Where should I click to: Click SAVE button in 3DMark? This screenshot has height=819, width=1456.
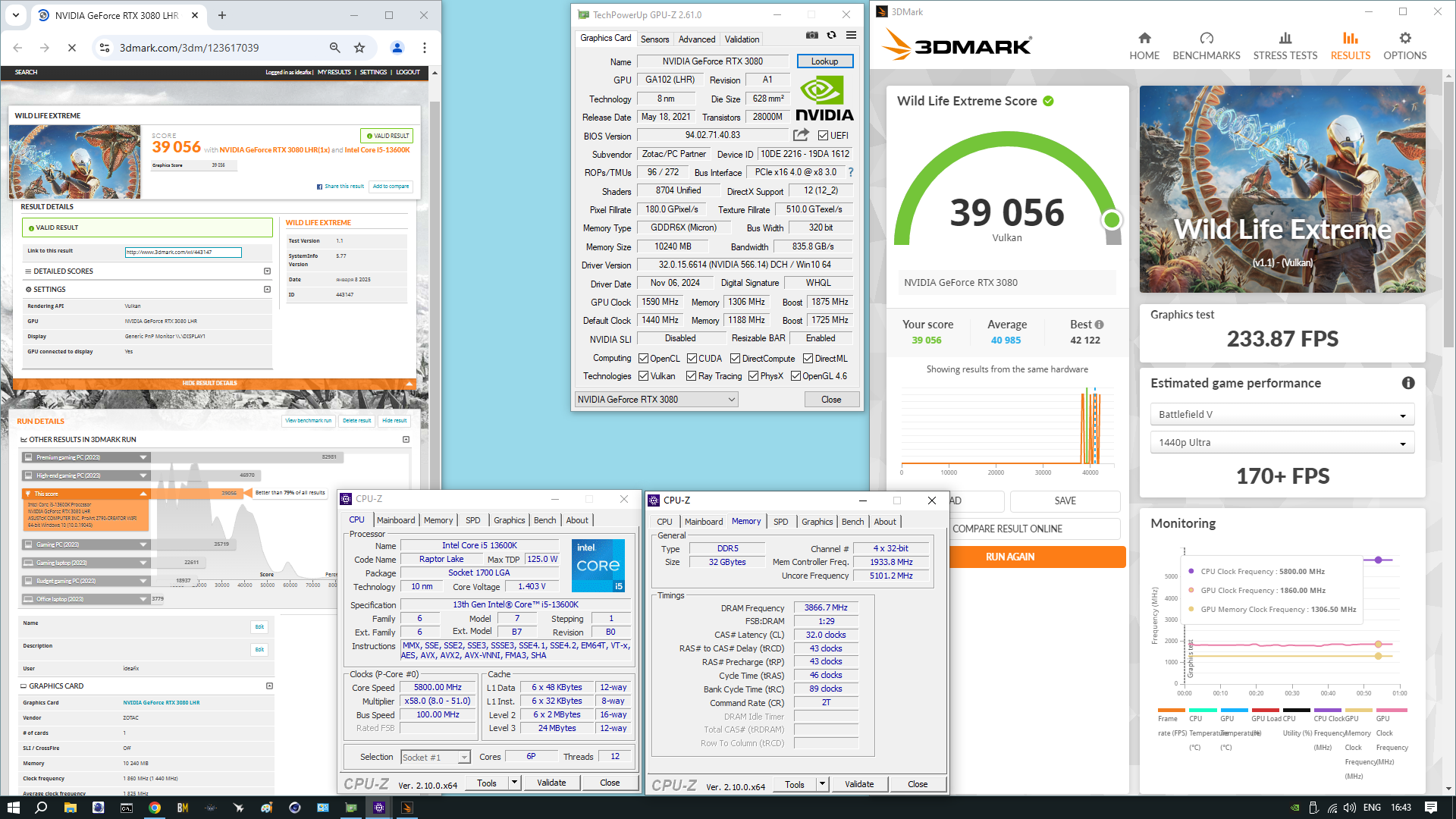click(1065, 501)
